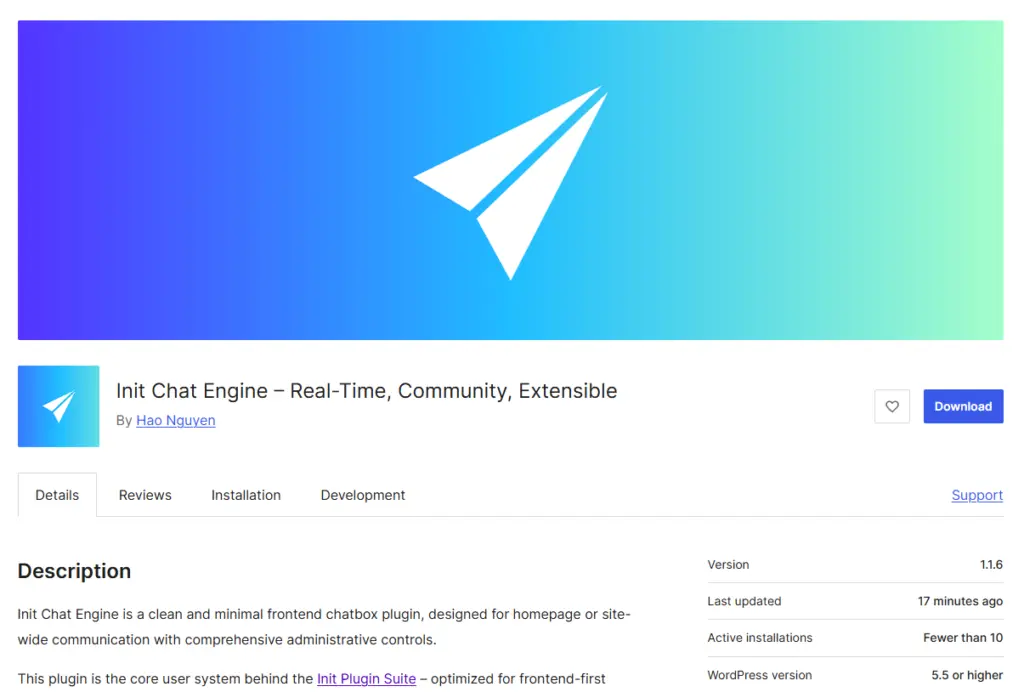The image size is (1024, 692).
Task: Click the 'Version' label
Action: point(728,565)
